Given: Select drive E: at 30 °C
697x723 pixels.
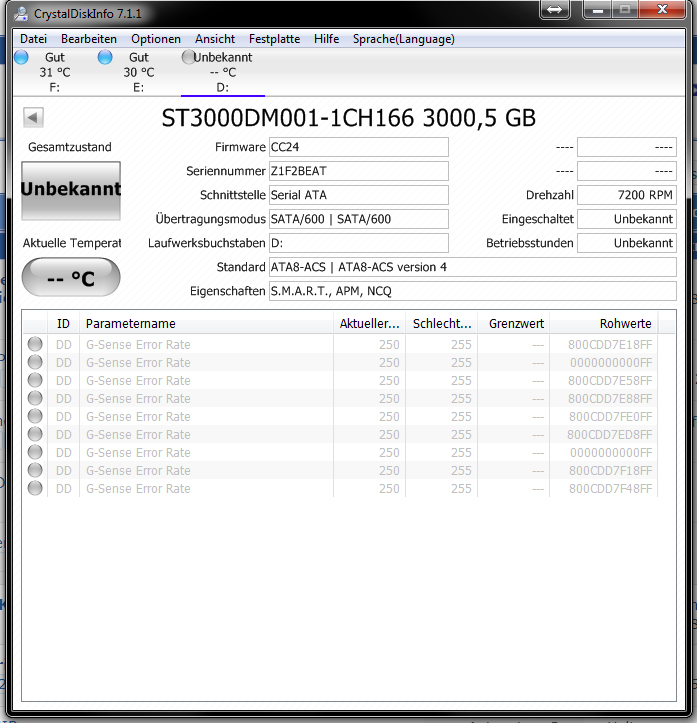Looking at the screenshot, I should 138,72.
